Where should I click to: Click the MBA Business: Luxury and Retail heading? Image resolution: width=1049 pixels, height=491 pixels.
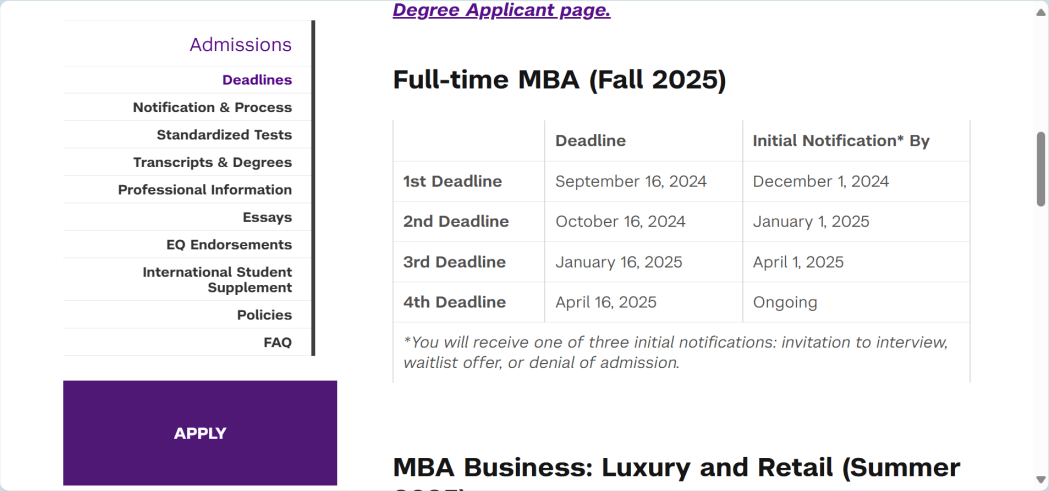(x=676, y=468)
